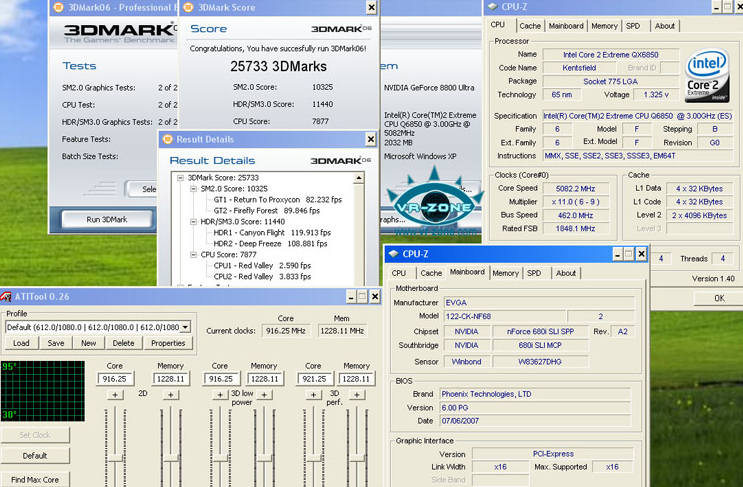This screenshot has height=487, width=743.
Task: Collapse the CPU Score tree node
Action: click(191, 254)
